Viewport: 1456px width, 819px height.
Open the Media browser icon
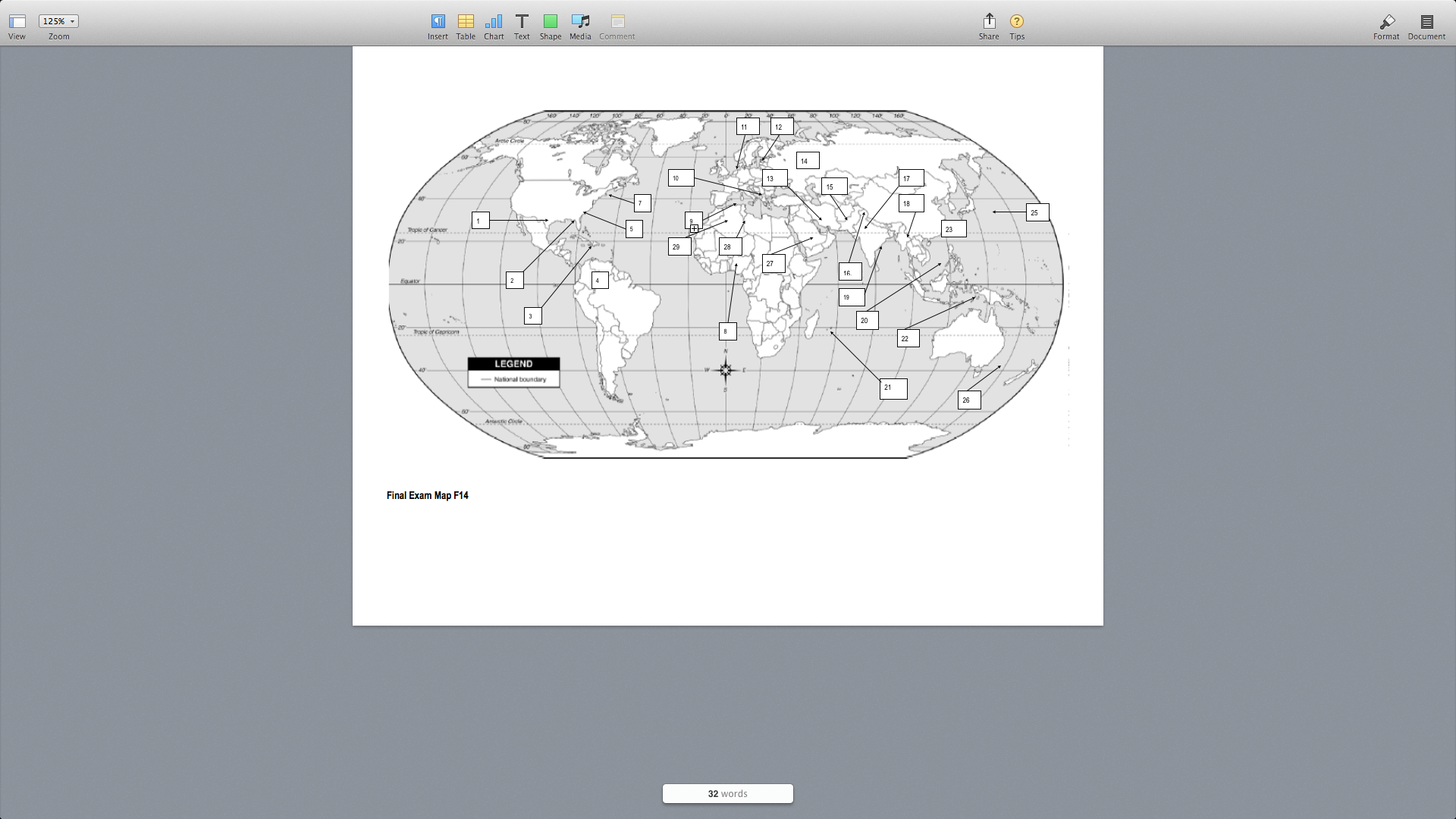[579, 23]
